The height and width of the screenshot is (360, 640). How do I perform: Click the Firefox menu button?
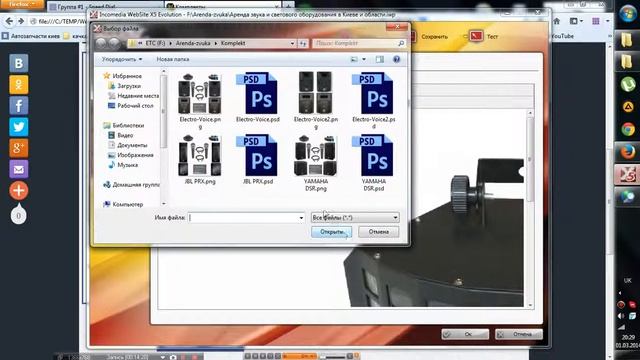[x=22, y=4]
